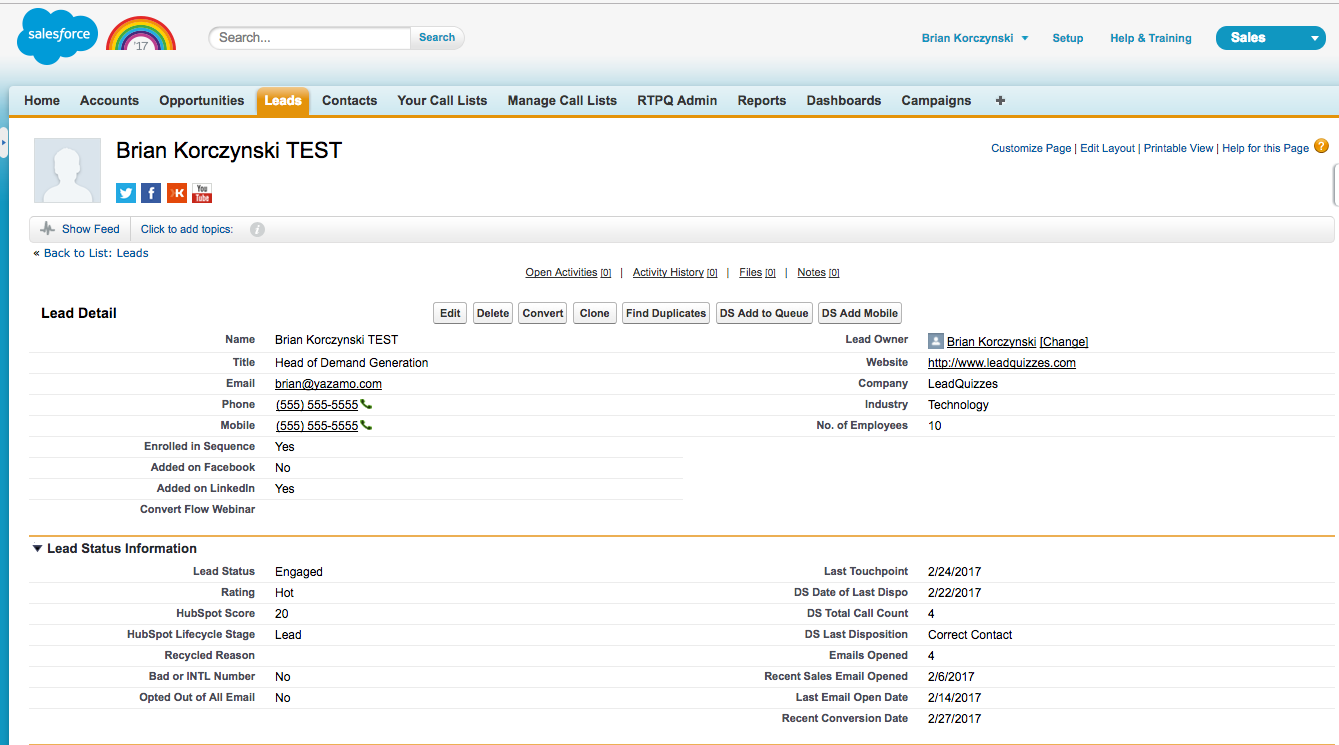Click the Mobile number (555) 555-5555 link

tap(317, 426)
